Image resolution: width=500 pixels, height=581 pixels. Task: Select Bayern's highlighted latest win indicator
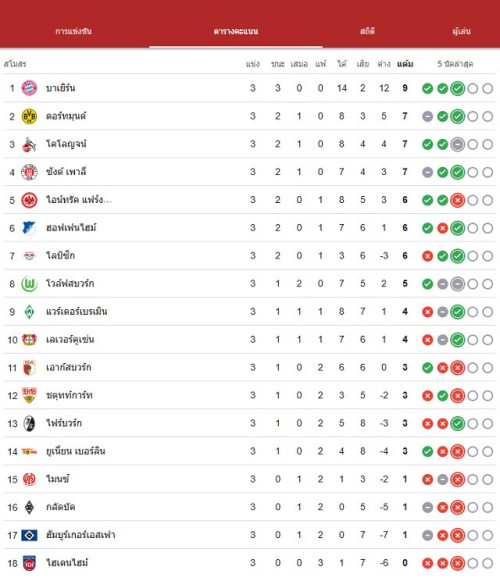pos(457,89)
